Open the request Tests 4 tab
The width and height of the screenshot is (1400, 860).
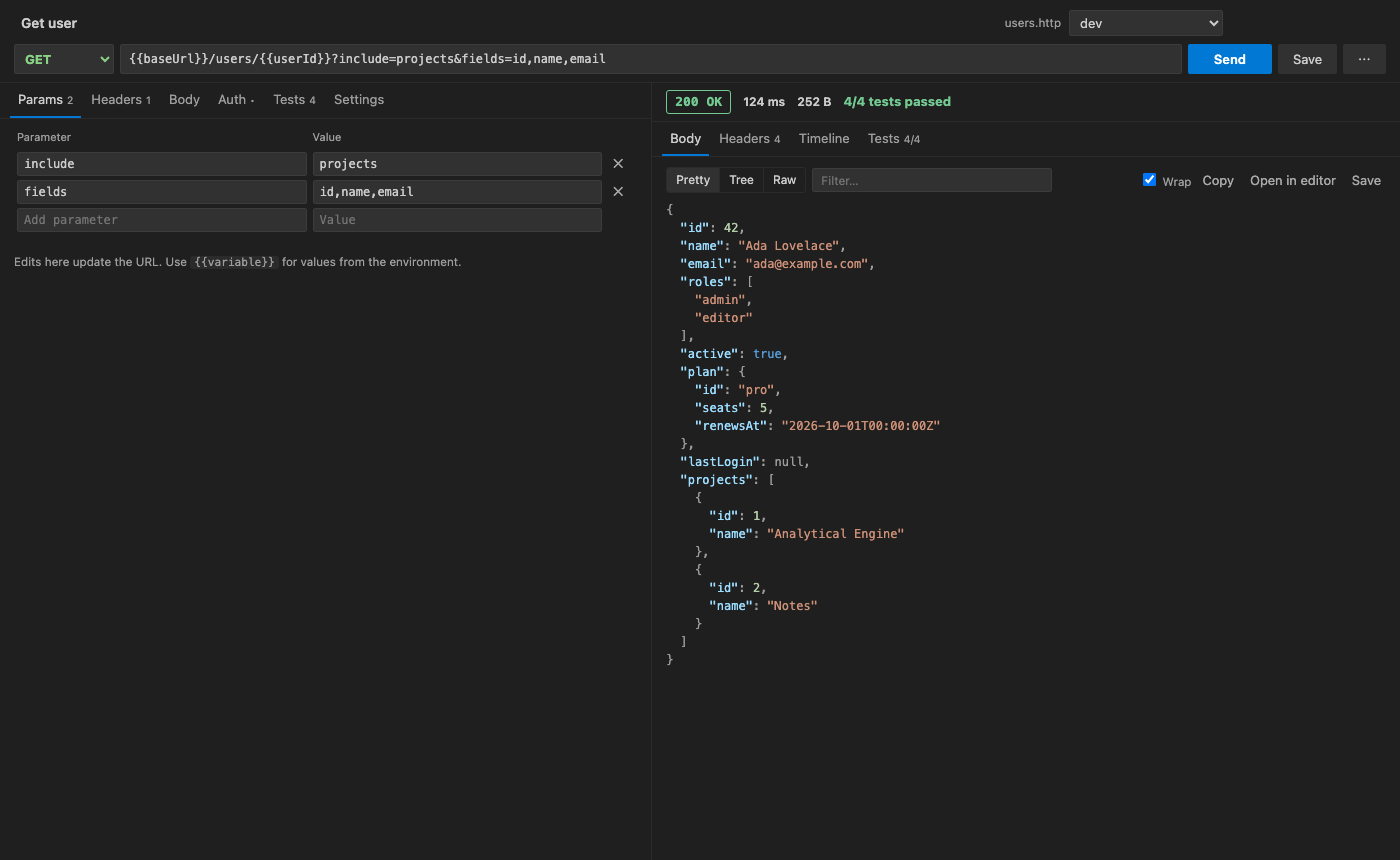click(294, 100)
